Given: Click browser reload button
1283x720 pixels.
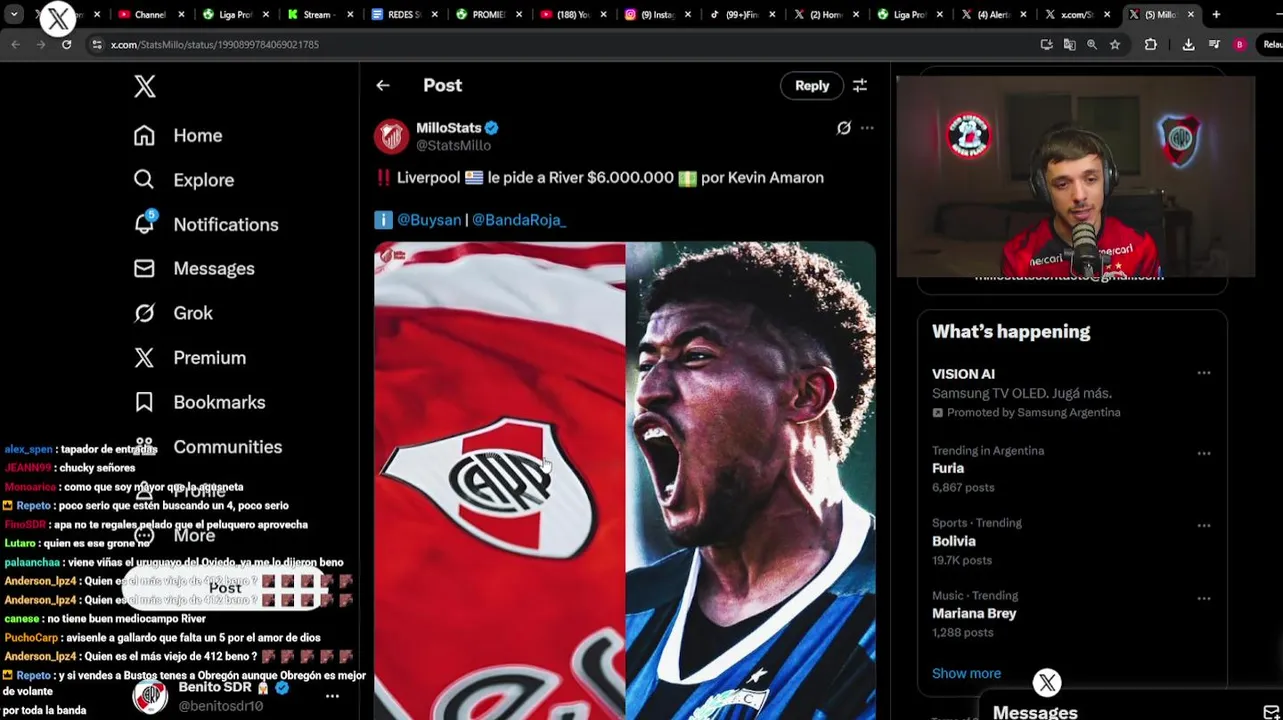Looking at the screenshot, I should click(66, 44).
